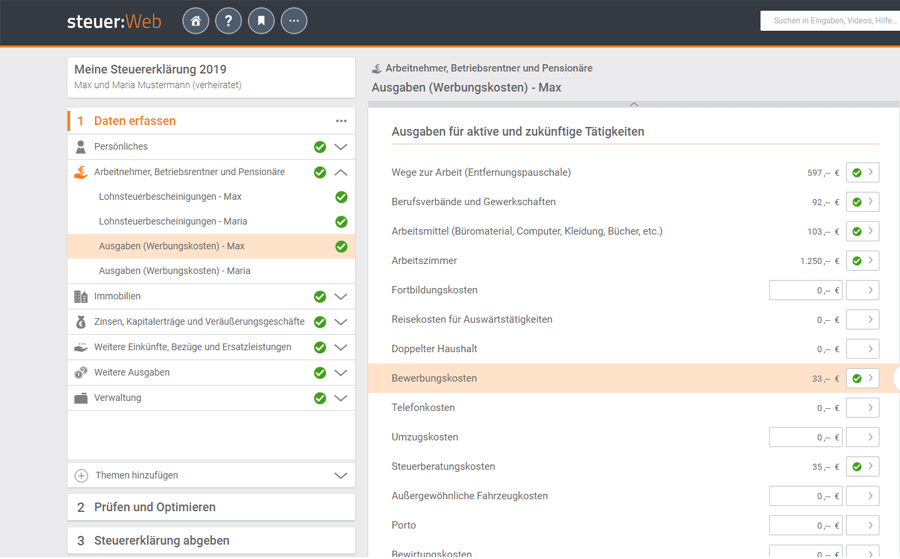Screen dimensions: 900x559
Task: Click green check status of Immobilien
Action: coord(320,297)
